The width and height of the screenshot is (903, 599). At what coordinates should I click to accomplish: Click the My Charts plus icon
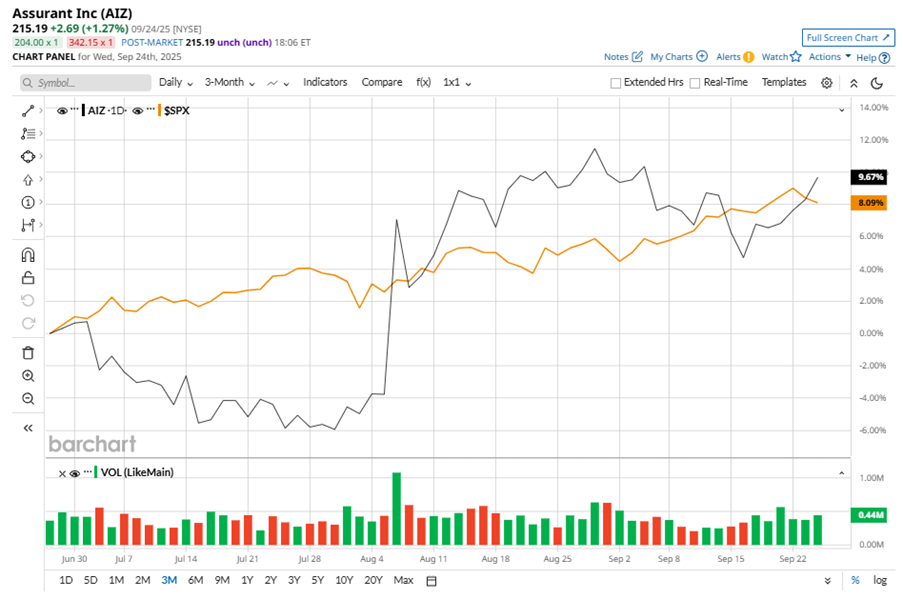[701, 56]
